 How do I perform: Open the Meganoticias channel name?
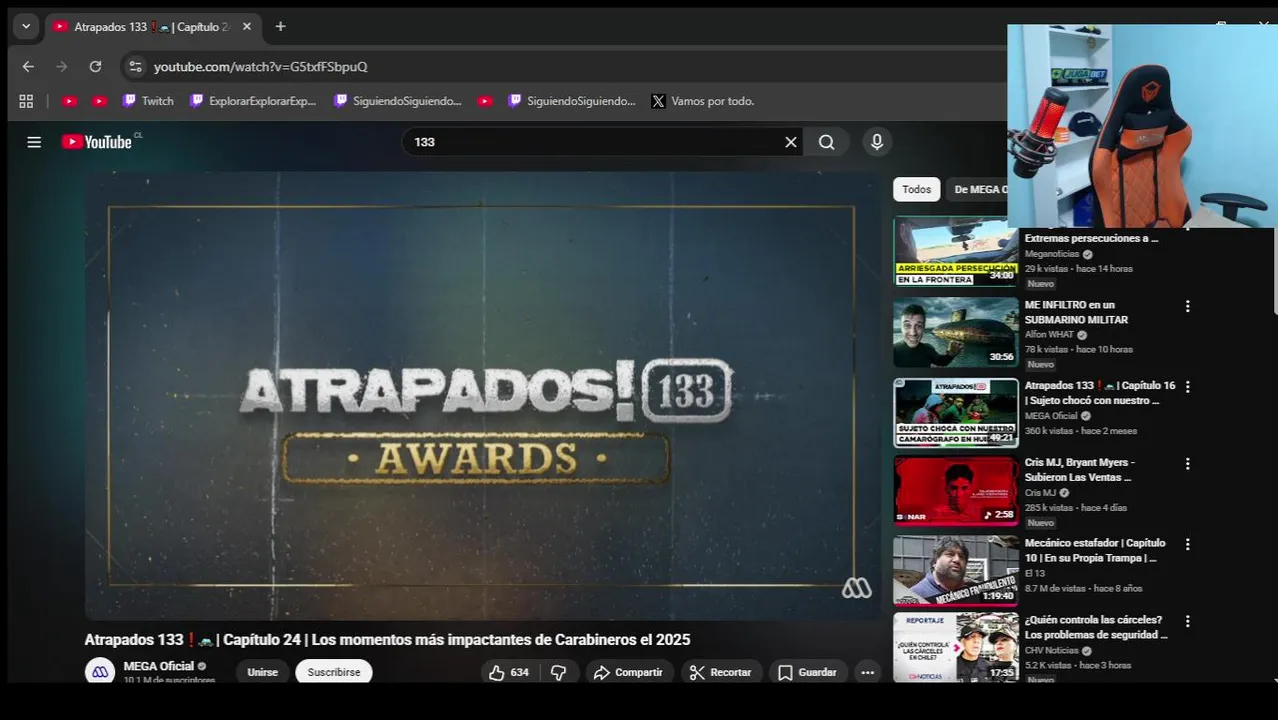tap(1052, 254)
